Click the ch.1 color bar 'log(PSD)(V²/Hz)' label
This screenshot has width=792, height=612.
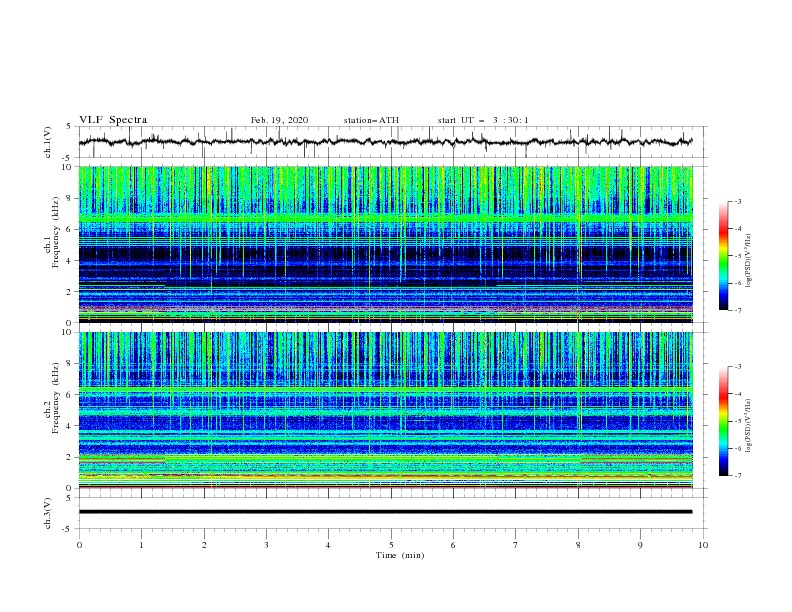pyautogui.click(x=748, y=261)
